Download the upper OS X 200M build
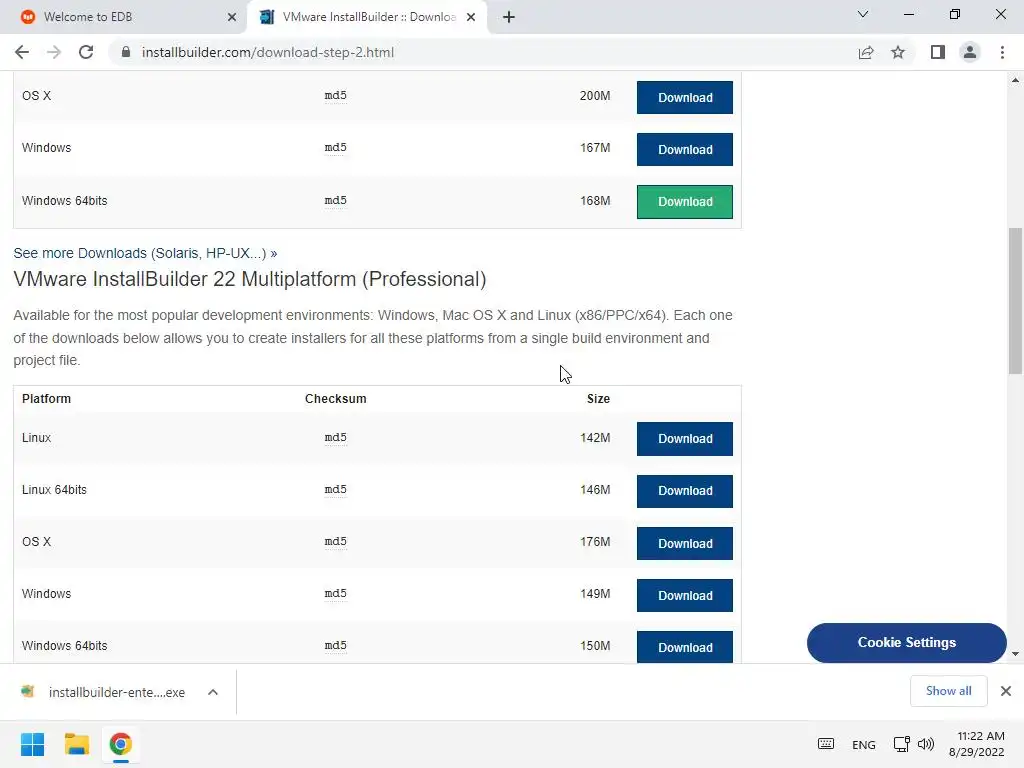The width and height of the screenshot is (1024, 768). [x=684, y=97]
